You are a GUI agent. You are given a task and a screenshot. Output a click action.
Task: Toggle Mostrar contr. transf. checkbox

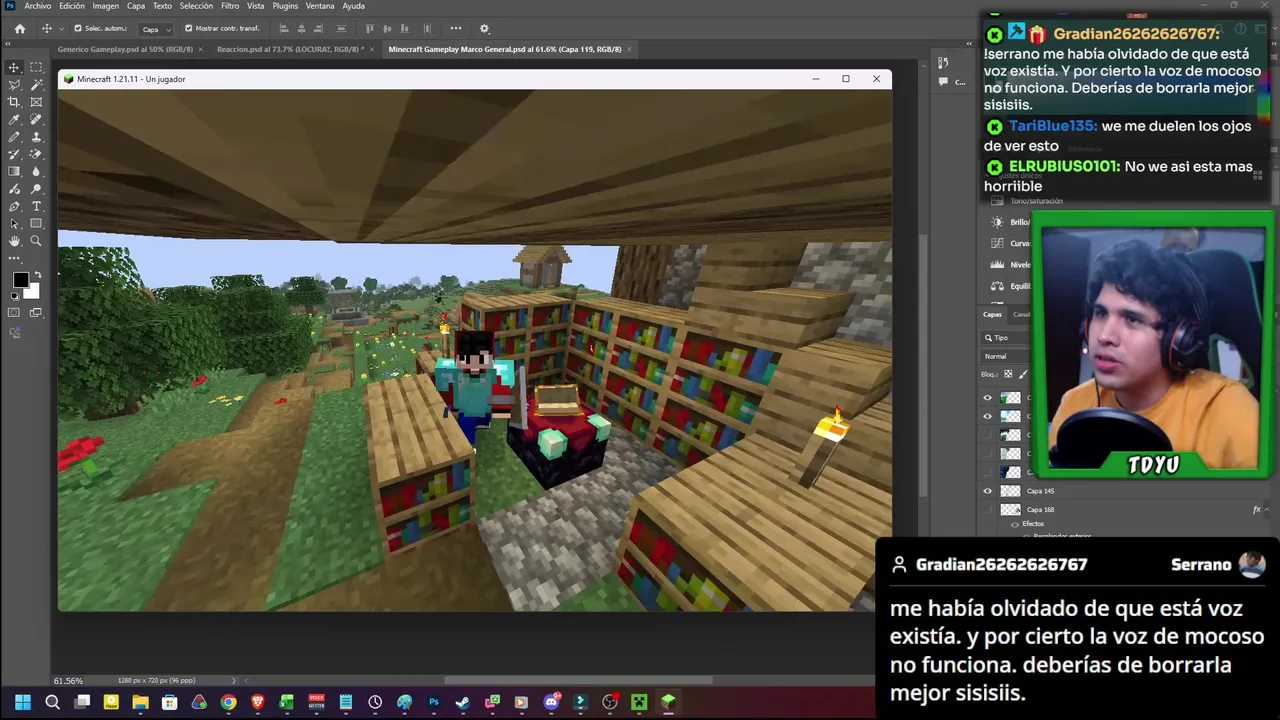coord(189,29)
